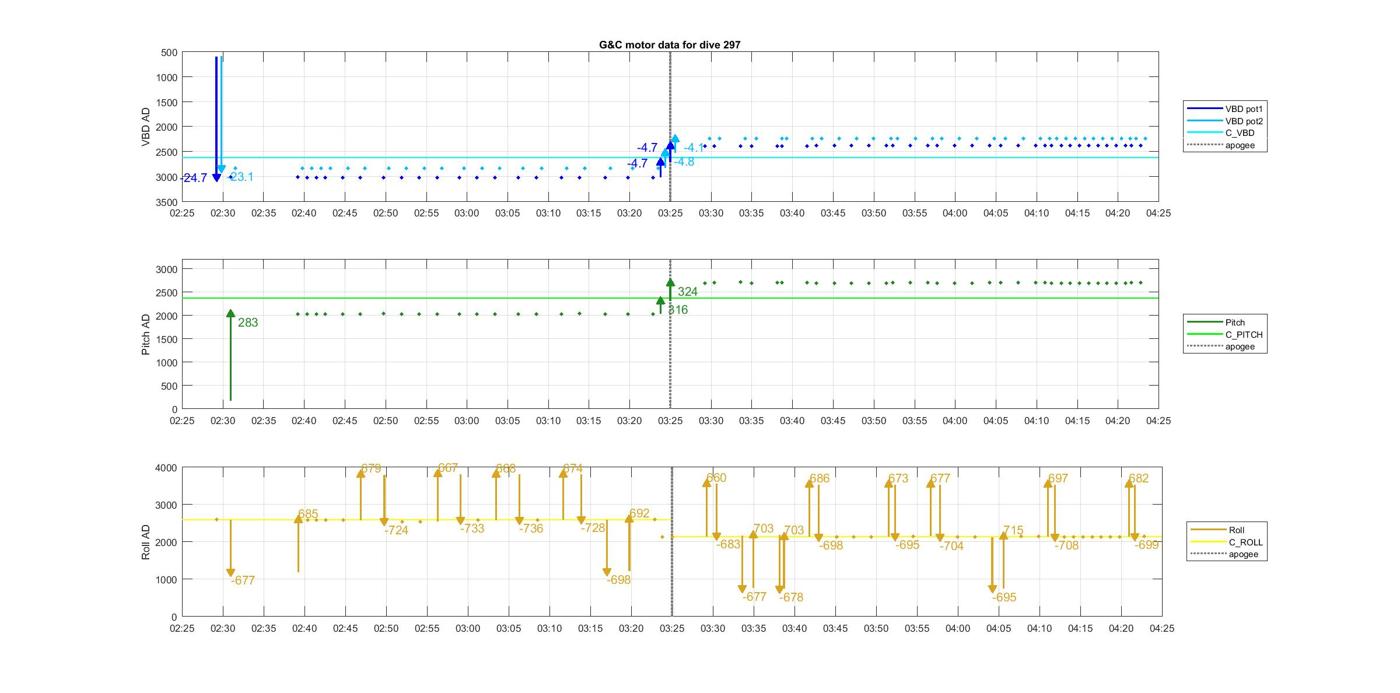Click the "Roll AD" y-axis label
Screen dimensions: 1400x693
[x=146, y=542]
